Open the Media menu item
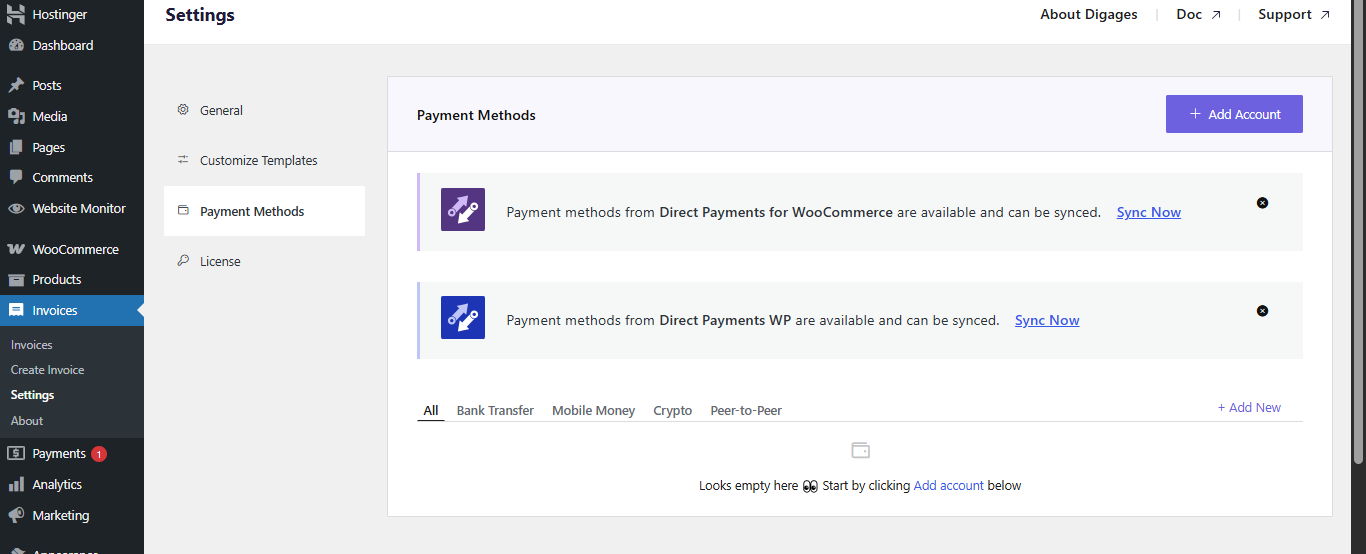This screenshot has width=1366, height=554. tap(72, 116)
